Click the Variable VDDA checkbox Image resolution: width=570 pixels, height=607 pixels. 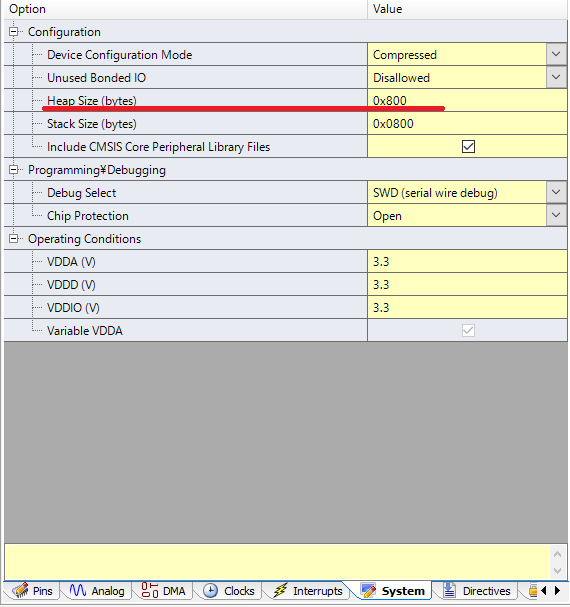[x=468, y=331]
